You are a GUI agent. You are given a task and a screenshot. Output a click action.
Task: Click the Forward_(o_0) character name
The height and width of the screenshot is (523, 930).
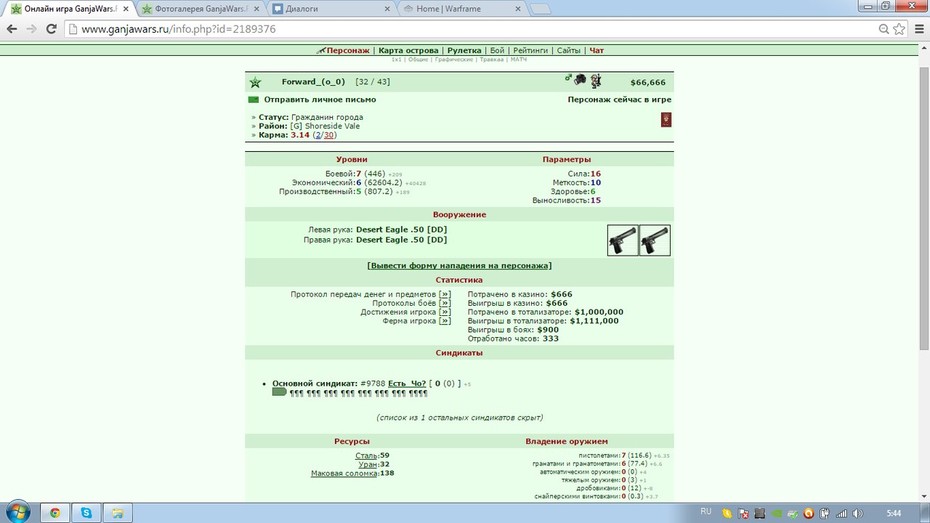(313, 82)
